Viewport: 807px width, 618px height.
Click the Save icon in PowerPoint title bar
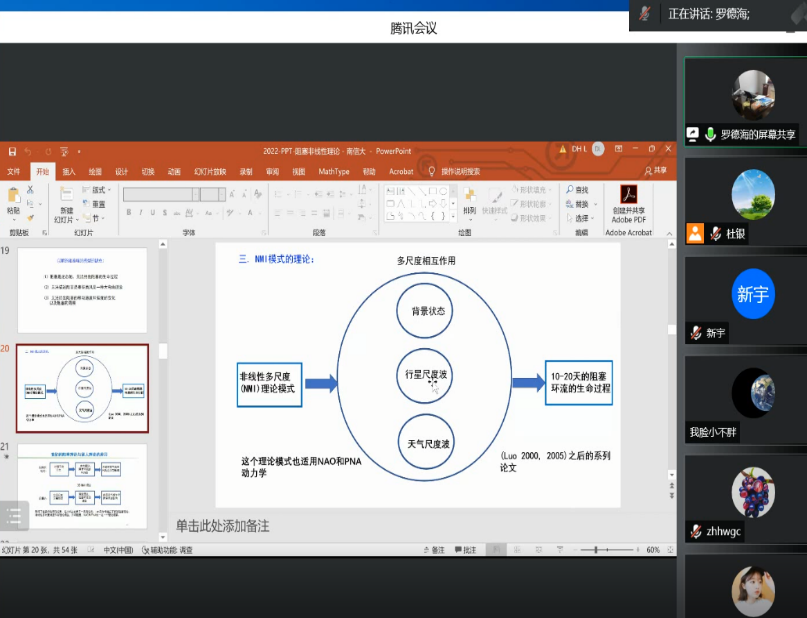tap(12, 151)
